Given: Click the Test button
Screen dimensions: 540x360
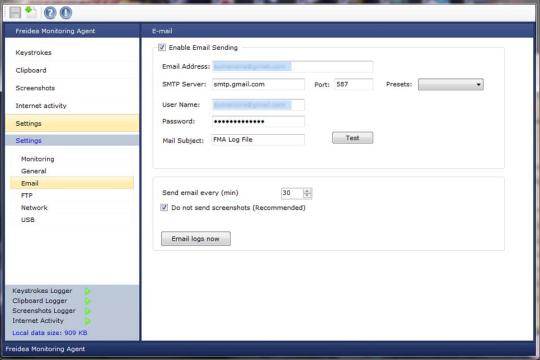Looking at the screenshot, I should 352,138.
